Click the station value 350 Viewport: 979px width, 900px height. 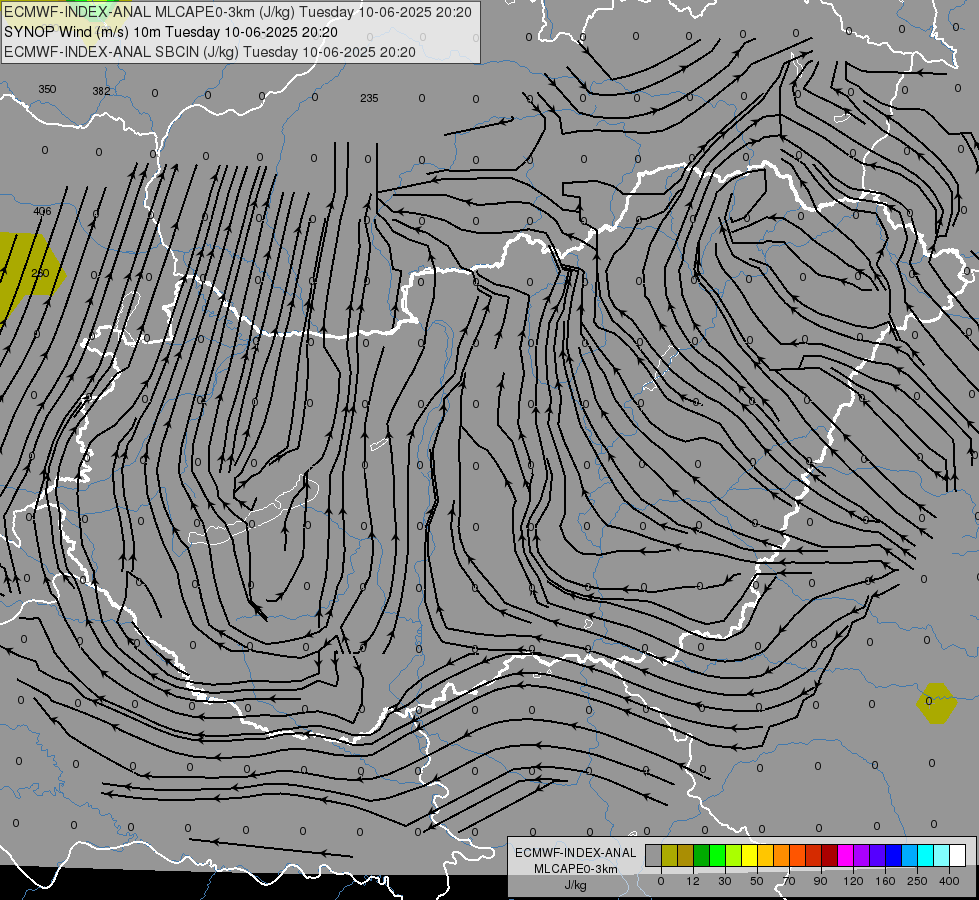47,89
